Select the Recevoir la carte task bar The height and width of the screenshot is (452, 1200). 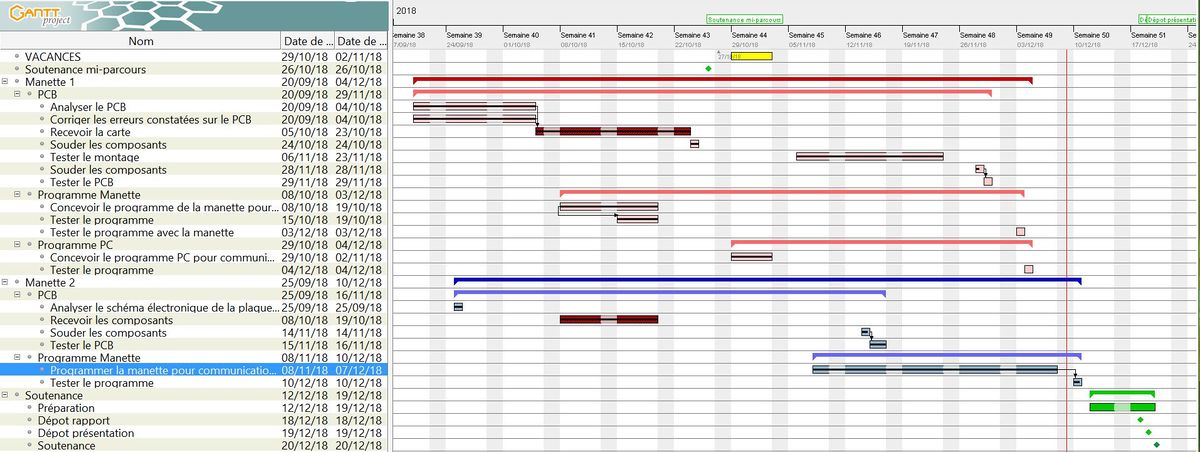pos(613,131)
